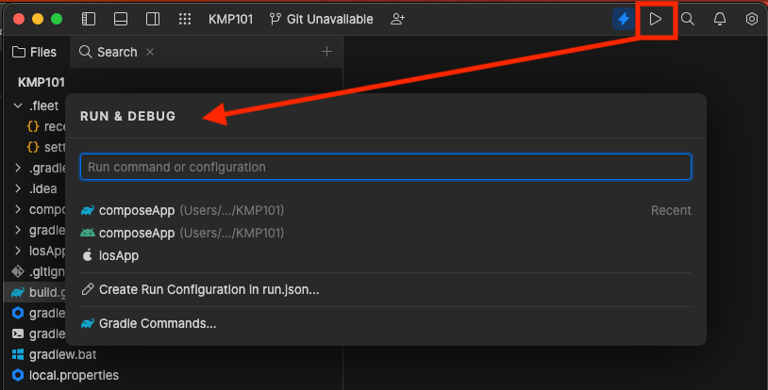Open the search magnifier in top toolbar
This screenshot has height=390, width=768.
(688, 19)
